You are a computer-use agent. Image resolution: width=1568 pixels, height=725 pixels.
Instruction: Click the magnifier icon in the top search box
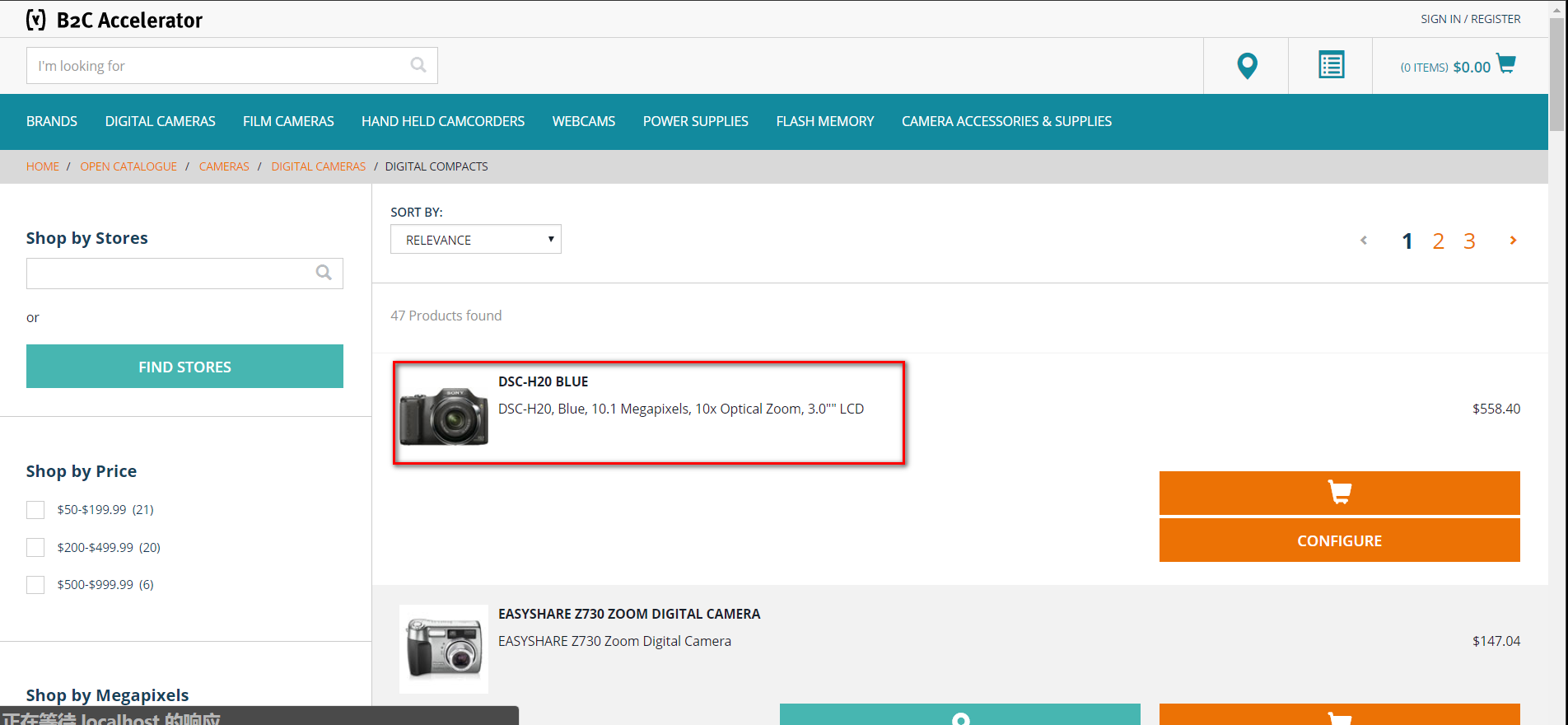tap(418, 65)
